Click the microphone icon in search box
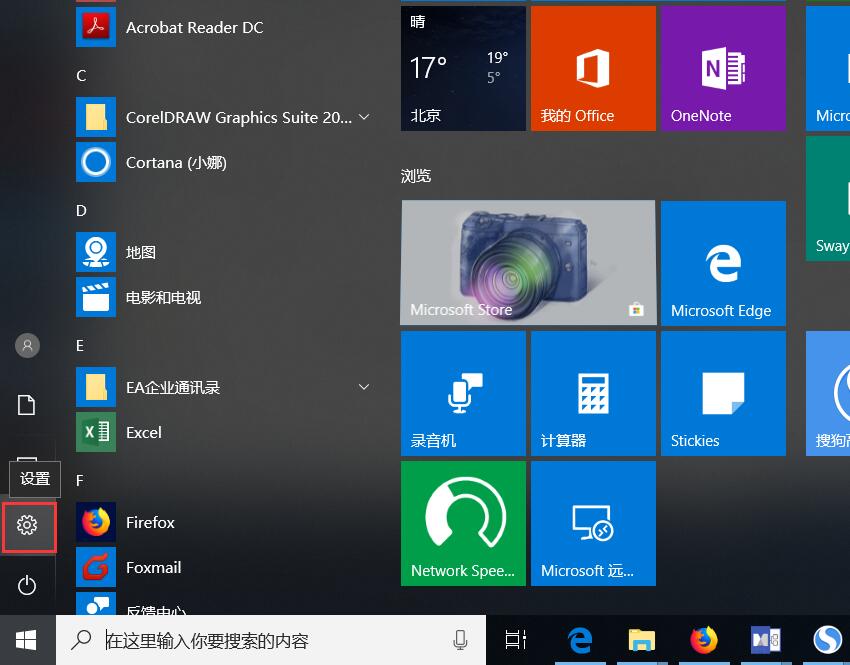Image resolution: width=850 pixels, height=665 pixels. click(x=460, y=640)
